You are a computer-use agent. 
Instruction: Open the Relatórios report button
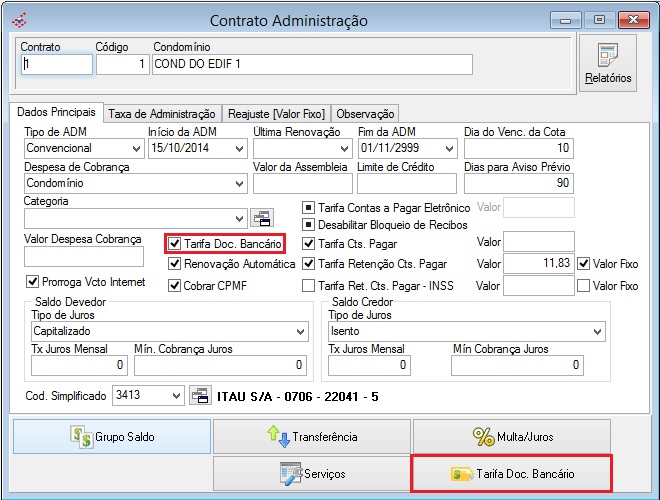click(608, 64)
